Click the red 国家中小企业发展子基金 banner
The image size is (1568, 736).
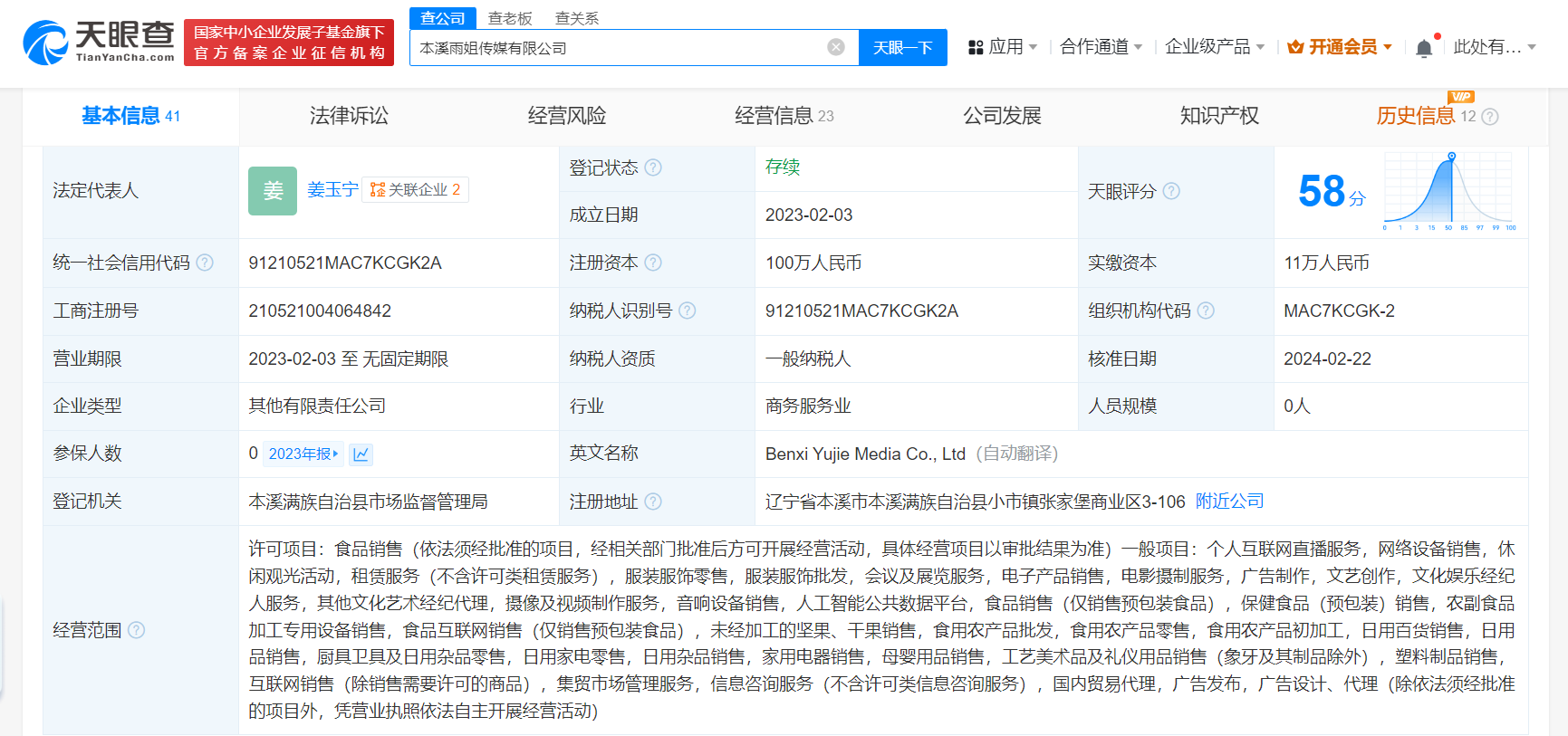289,43
